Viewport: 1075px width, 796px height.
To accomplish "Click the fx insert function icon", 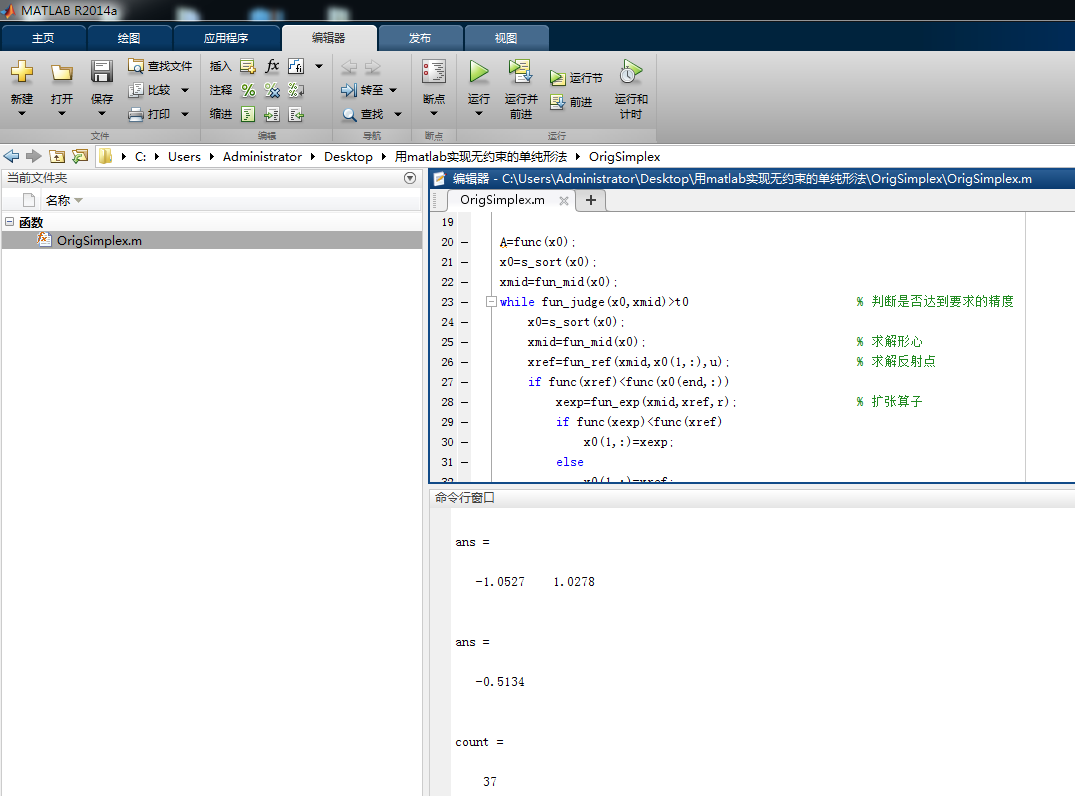I will 272,66.
